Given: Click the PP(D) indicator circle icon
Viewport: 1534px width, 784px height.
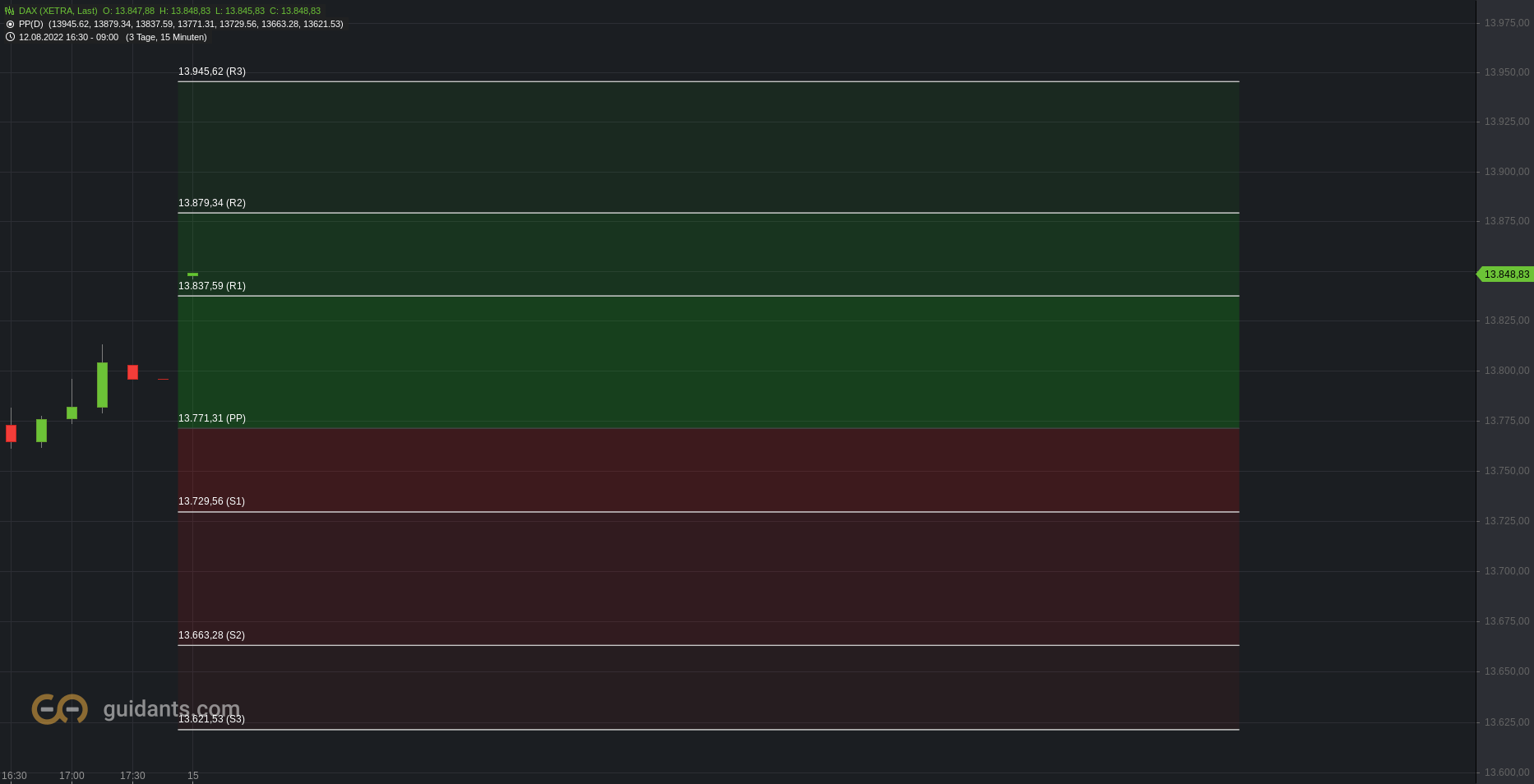Looking at the screenshot, I should coord(10,24).
